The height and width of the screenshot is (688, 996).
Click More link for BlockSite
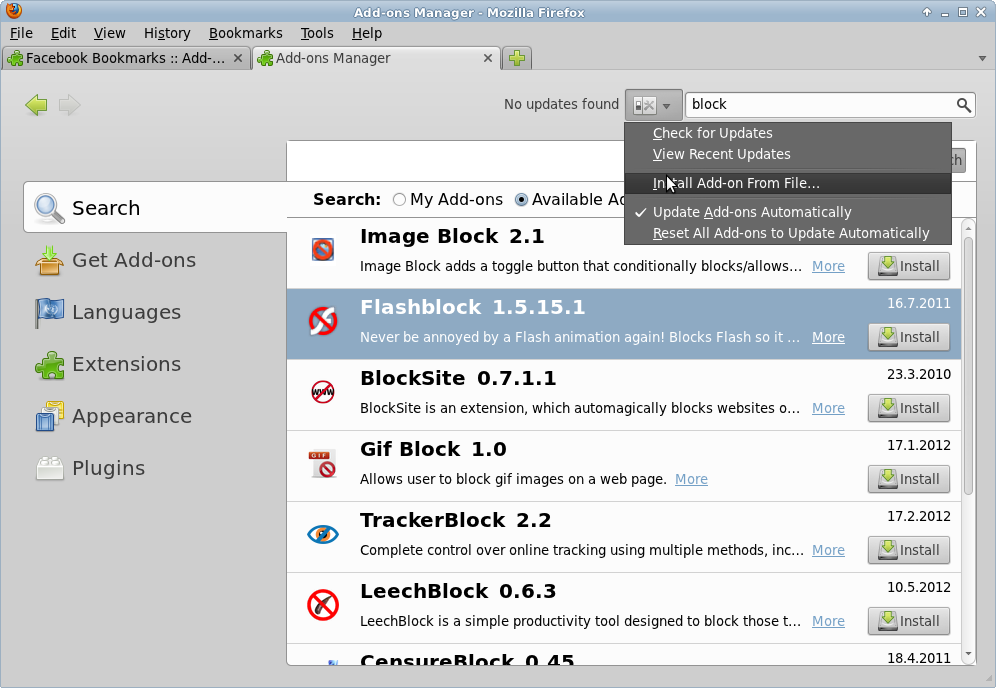coord(828,408)
